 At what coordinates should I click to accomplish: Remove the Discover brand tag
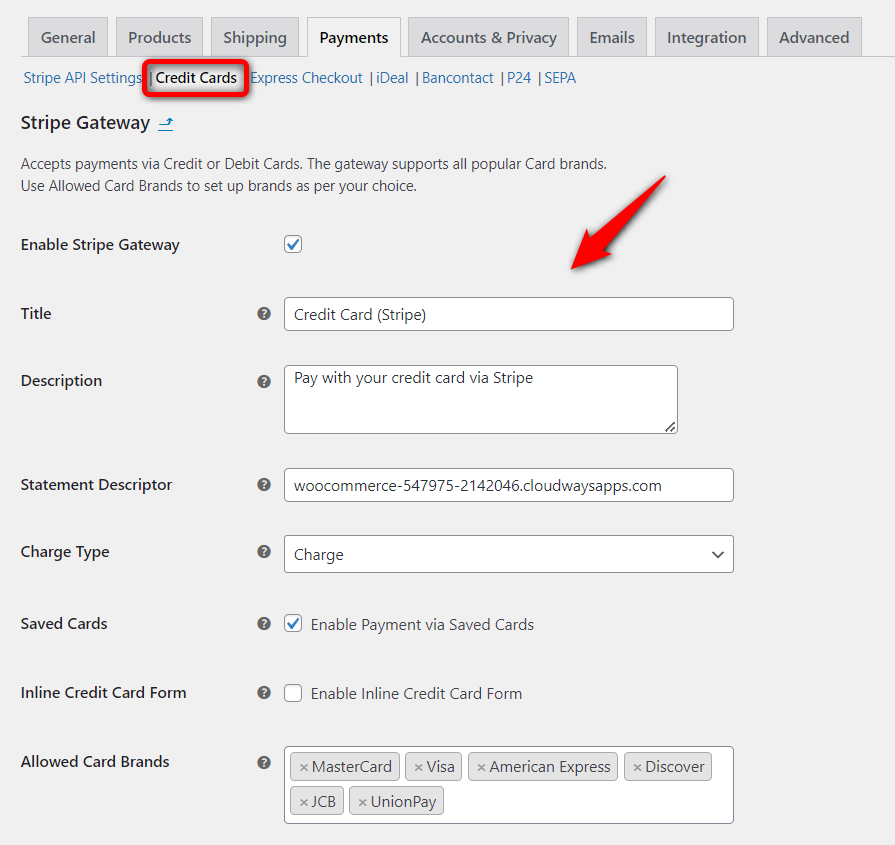637,767
